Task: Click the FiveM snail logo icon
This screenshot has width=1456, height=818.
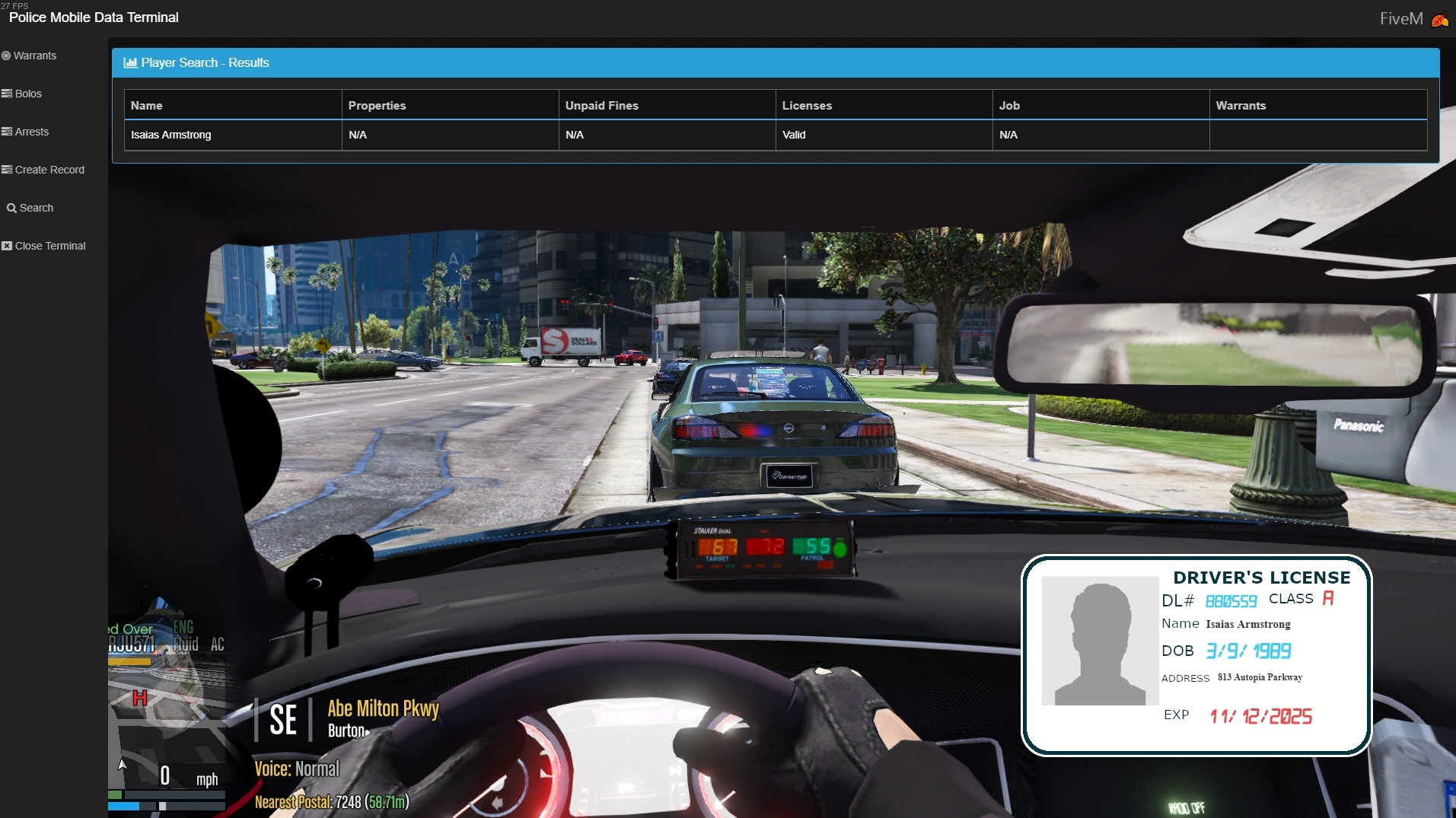Action: pyautogui.click(x=1440, y=19)
